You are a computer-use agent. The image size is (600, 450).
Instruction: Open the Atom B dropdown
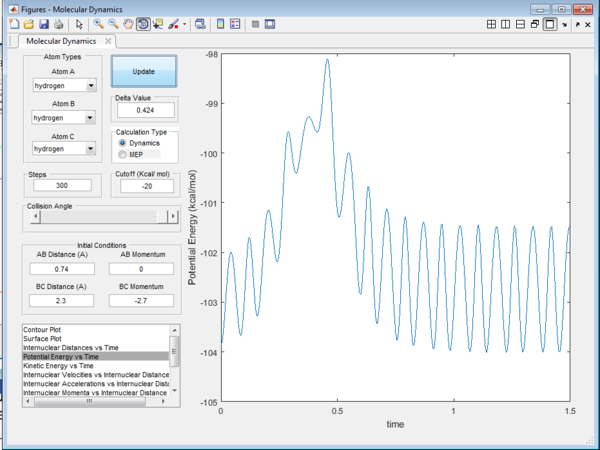click(92, 118)
